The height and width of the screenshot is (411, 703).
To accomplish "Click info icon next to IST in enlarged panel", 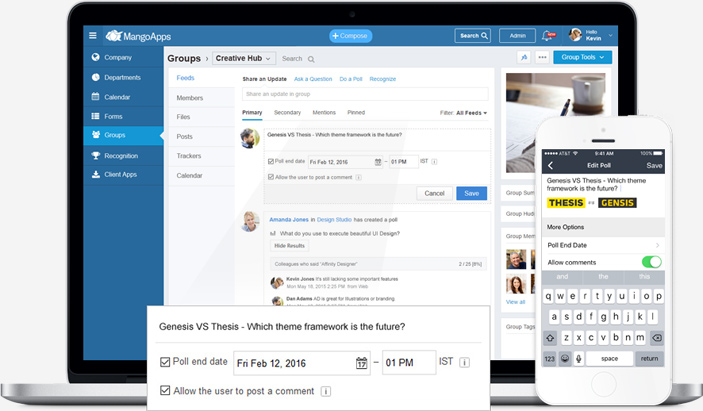I will (465, 363).
